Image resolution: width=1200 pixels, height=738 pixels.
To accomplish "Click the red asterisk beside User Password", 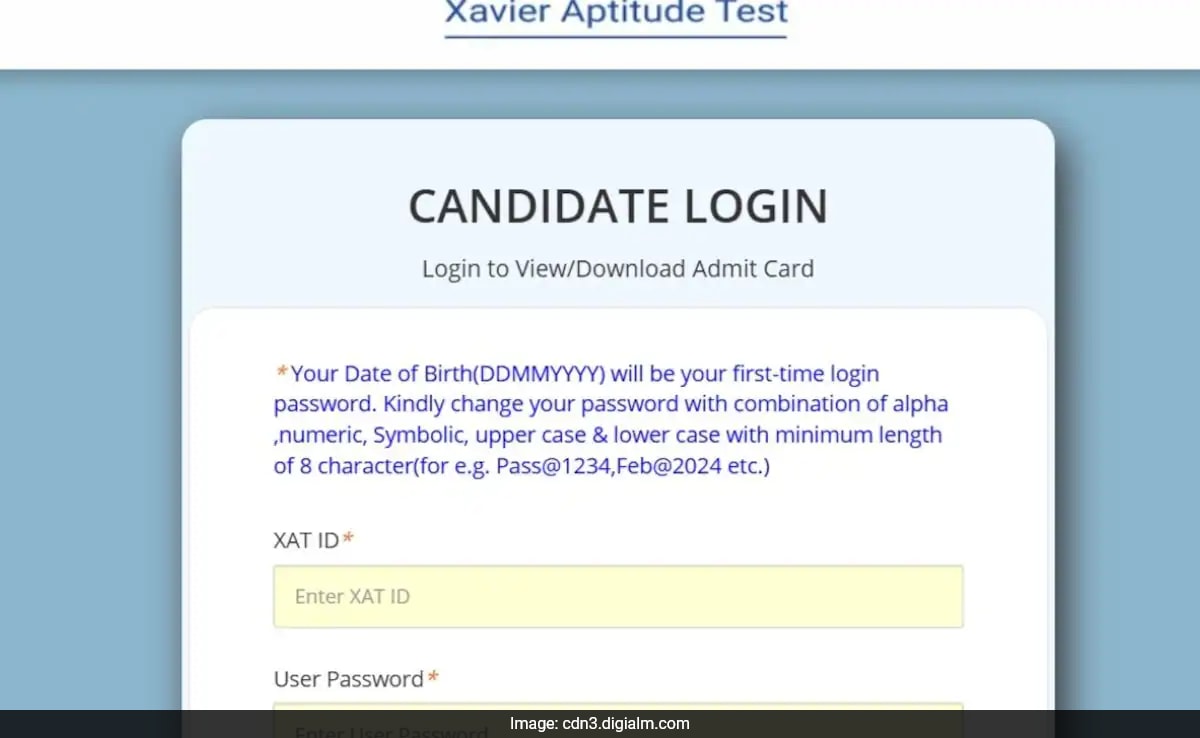I will tap(432, 676).
